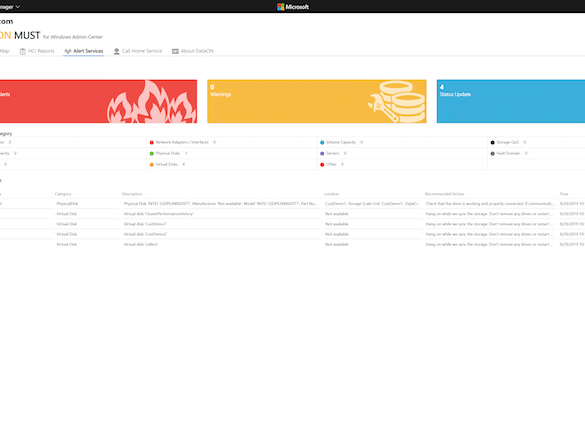The width and height of the screenshot is (585, 441).
Task: Click Virtual Disk category of CustDemo2 row
Action: tap(66, 234)
